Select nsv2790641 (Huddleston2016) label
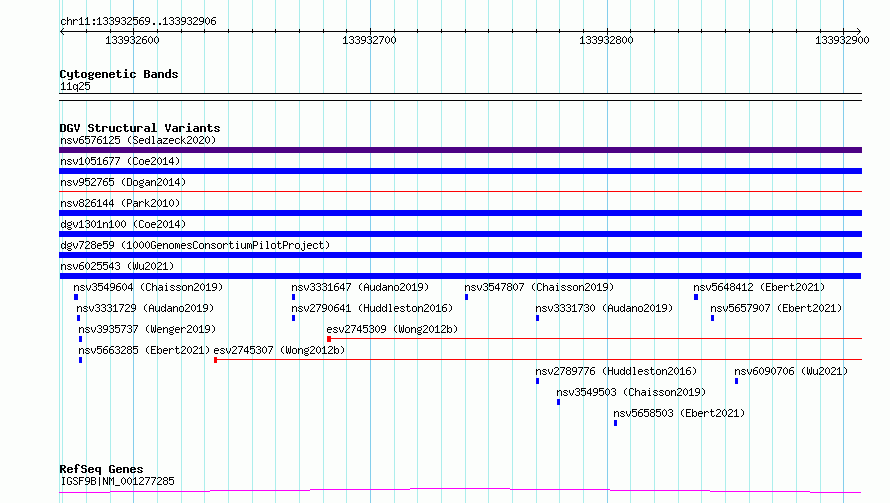The height and width of the screenshot is (503, 890). coord(372,308)
